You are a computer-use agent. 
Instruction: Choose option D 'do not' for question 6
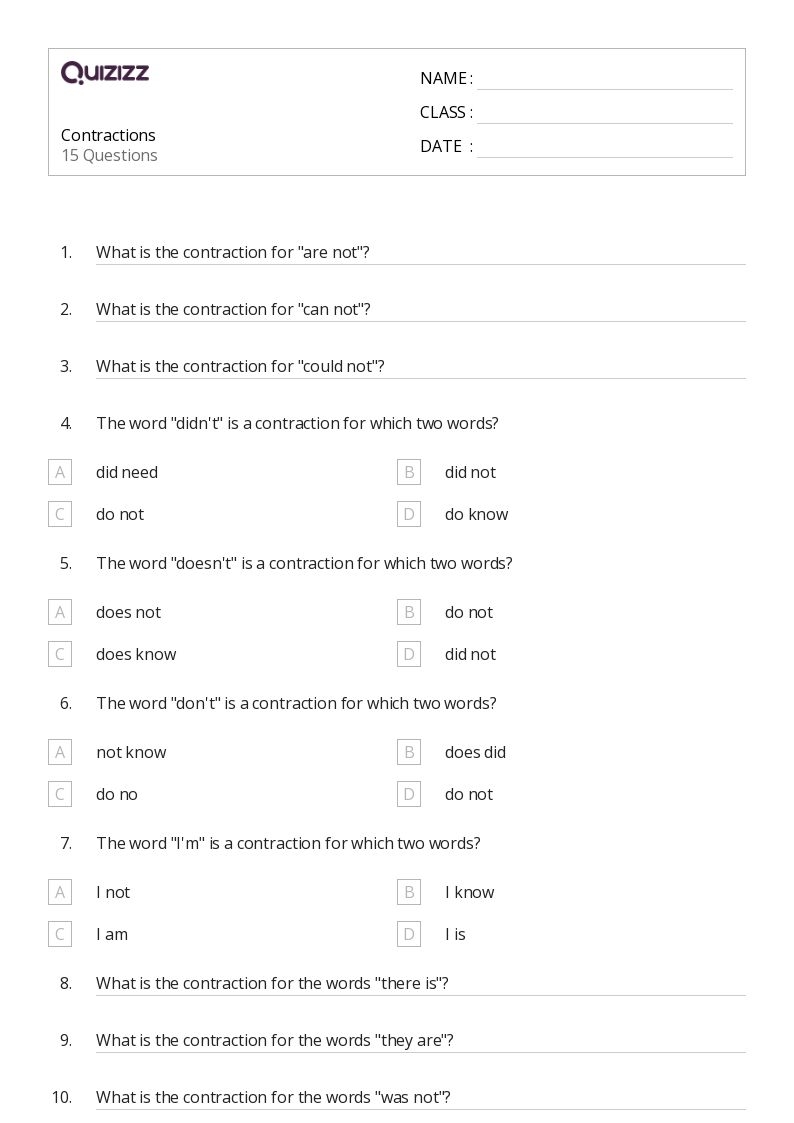(408, 794)
